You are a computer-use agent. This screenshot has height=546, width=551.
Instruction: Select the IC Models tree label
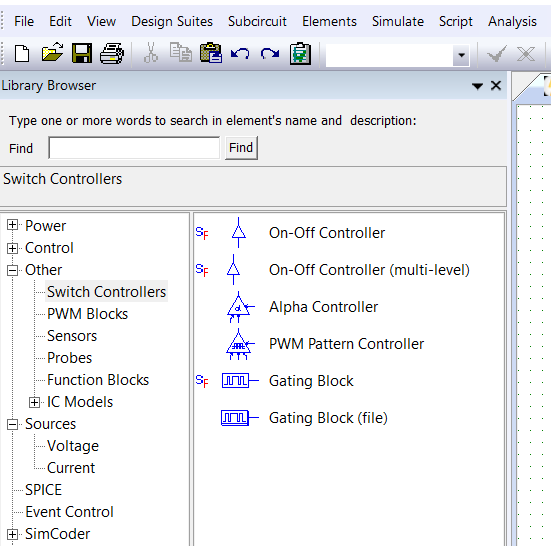[80, 402]
